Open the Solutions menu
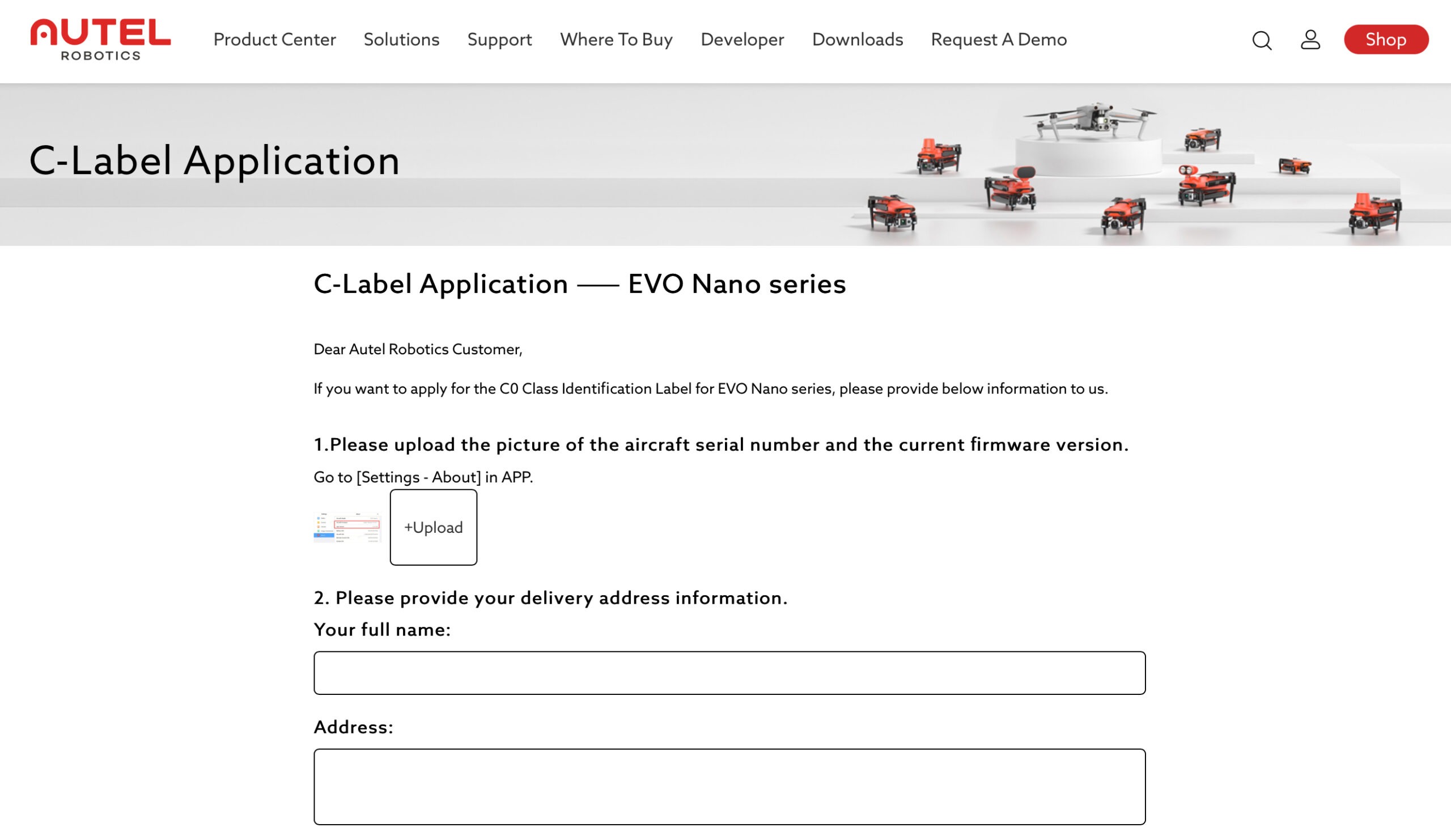 [401, 39]
